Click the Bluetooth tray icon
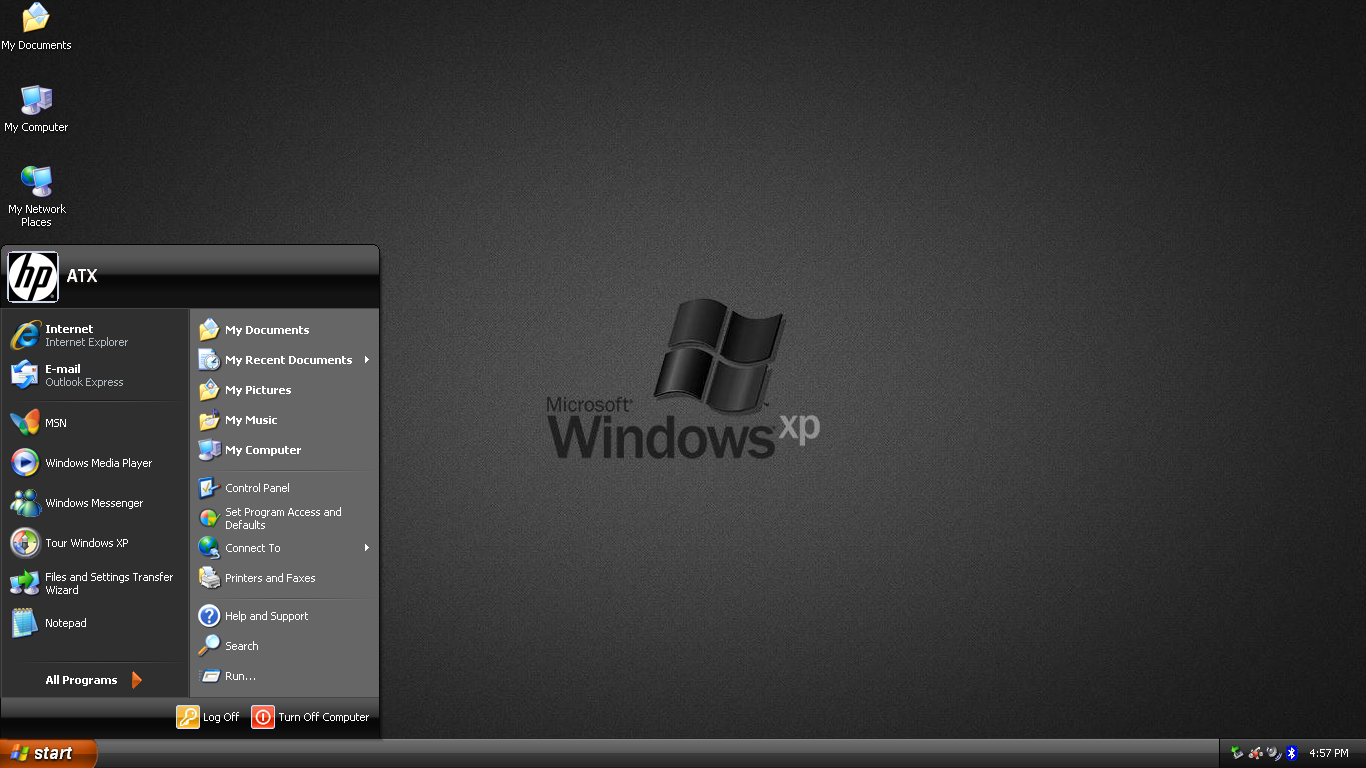This screenshot has height=768, width=1366. (x=1292, y=753)
